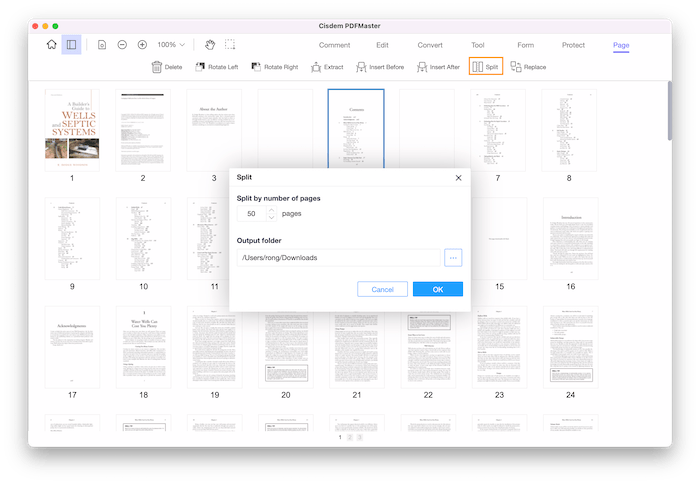This screenshot has height=484, width=700.
Task: Select page 2 thumbnail
Action: pos(143,130)
